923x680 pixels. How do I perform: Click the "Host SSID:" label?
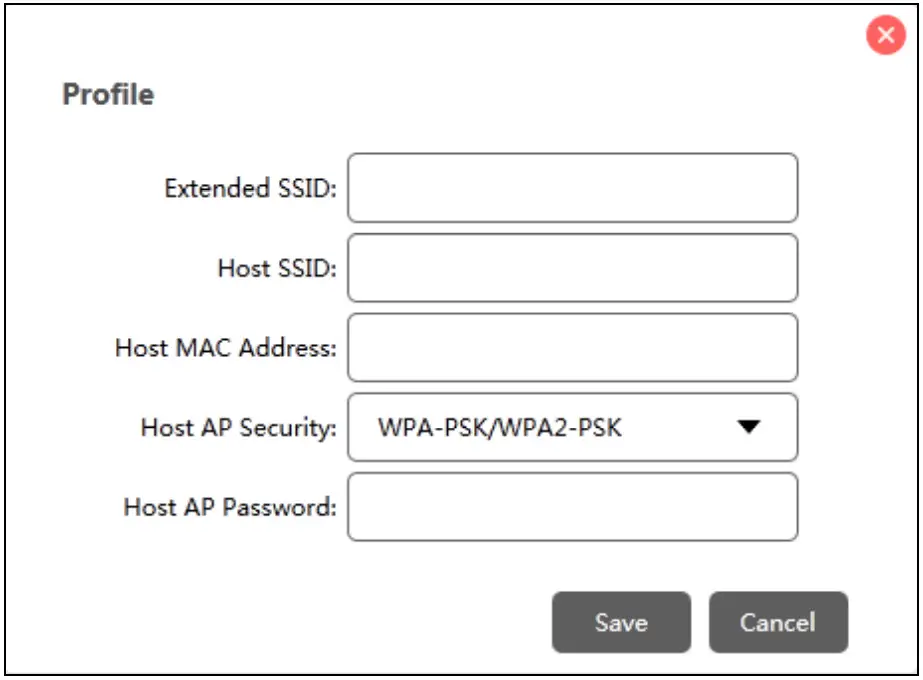[277, 268]
